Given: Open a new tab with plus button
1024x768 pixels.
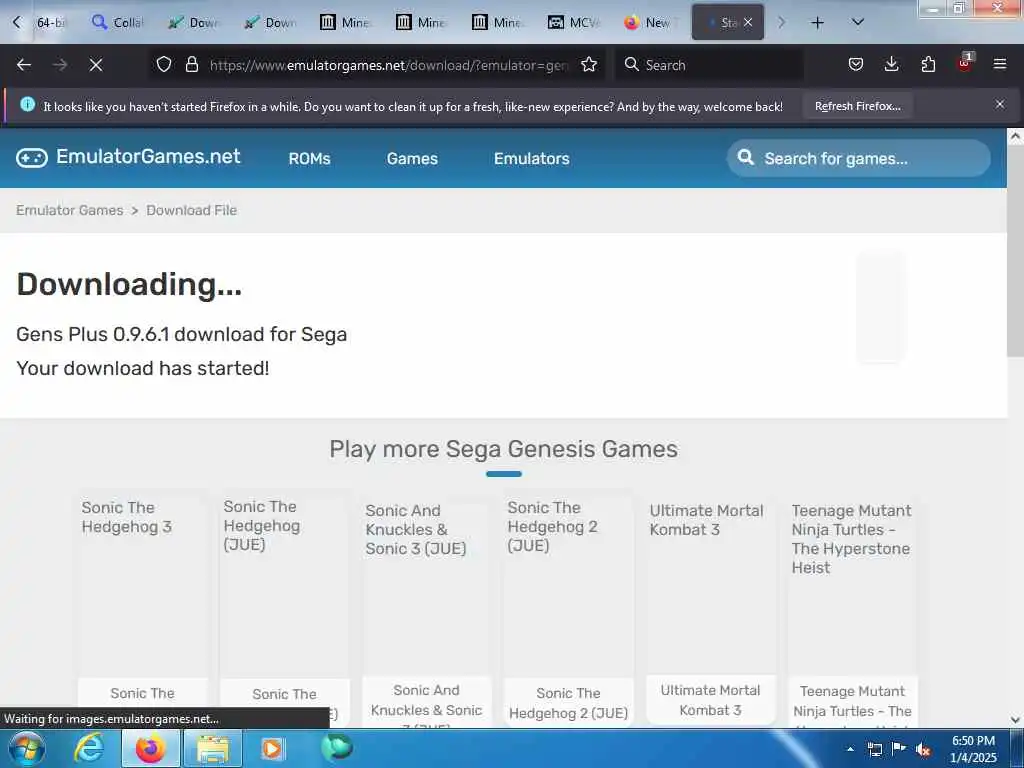Looking at the screenshot, I should coord(817,23).
